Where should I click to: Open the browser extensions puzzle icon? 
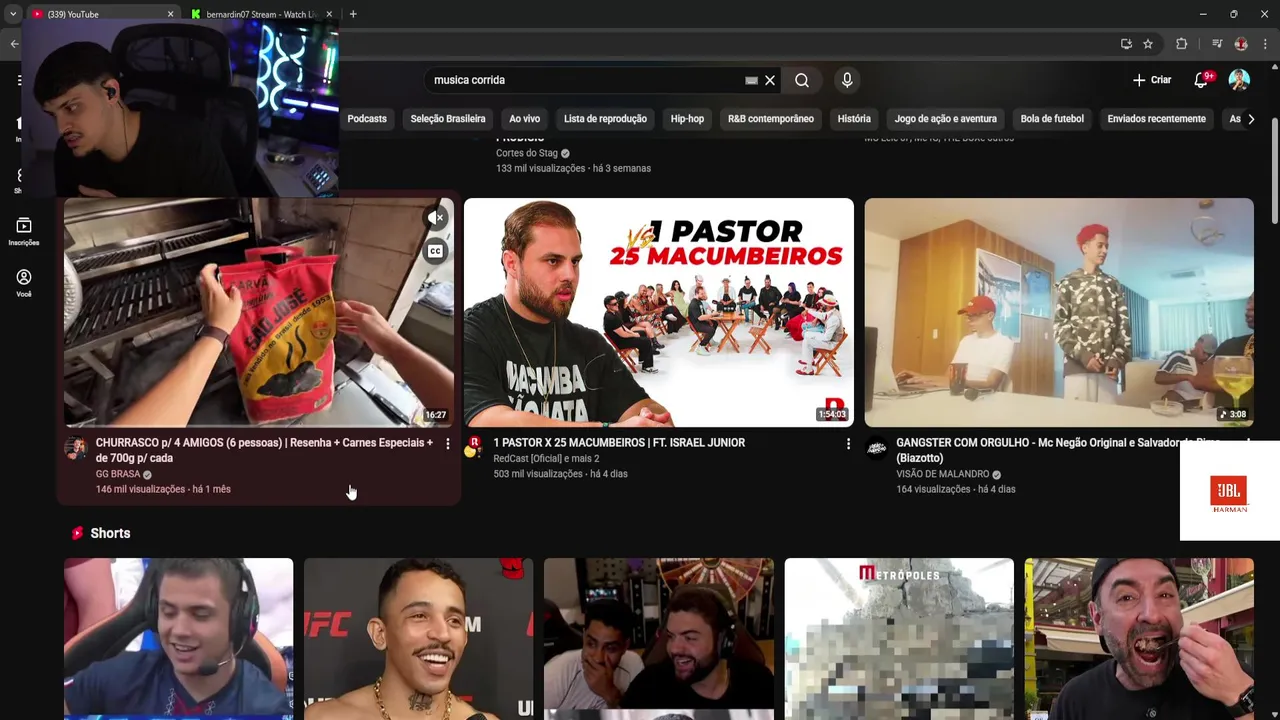click(x=1181, y=44)
